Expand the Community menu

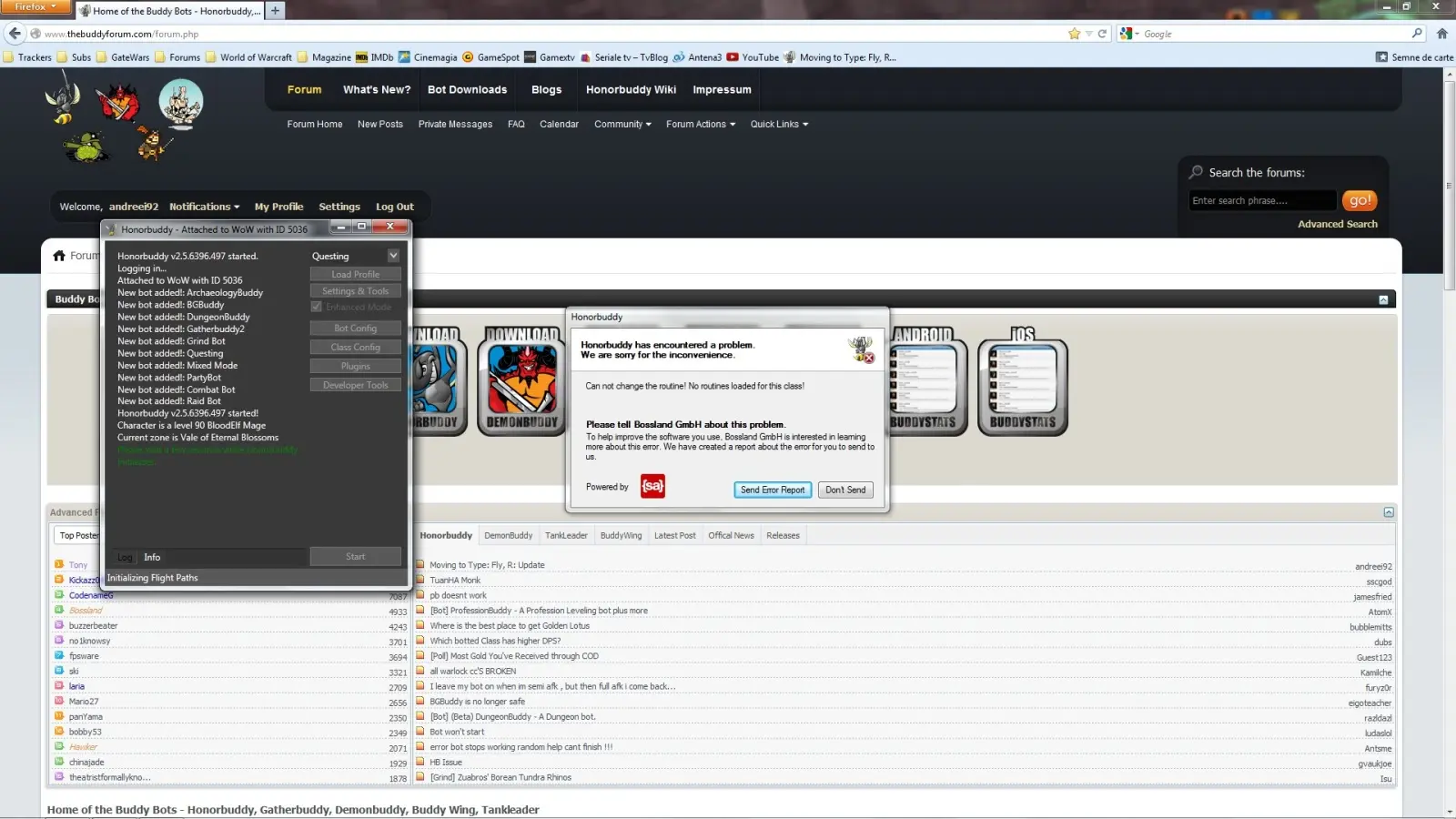(x=622, y=124)
